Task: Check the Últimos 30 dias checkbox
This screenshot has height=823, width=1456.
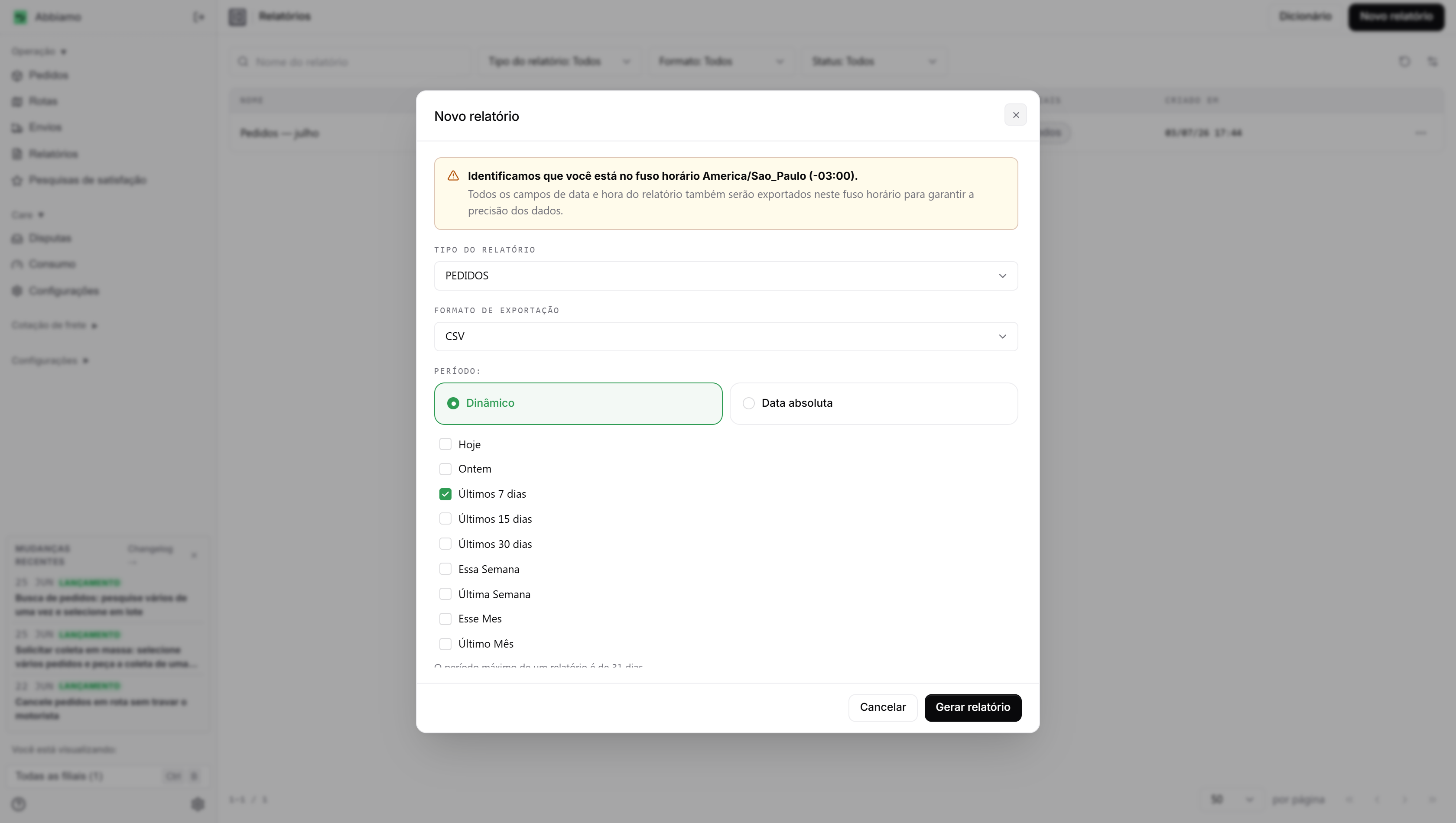Action: click(445, 544)
